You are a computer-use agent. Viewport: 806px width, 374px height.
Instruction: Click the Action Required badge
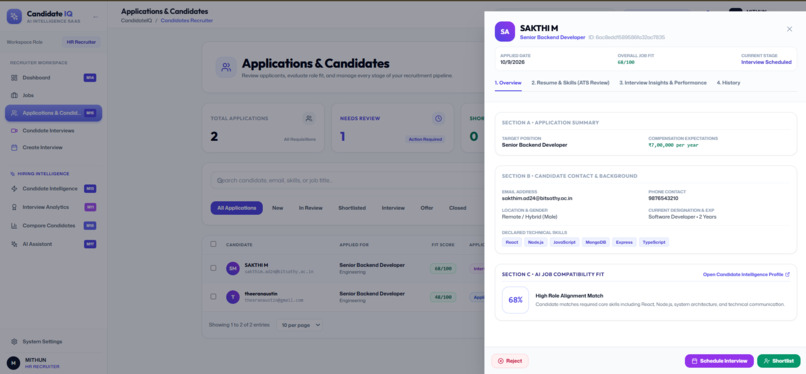pyautogui.click(x=425, y=139)
